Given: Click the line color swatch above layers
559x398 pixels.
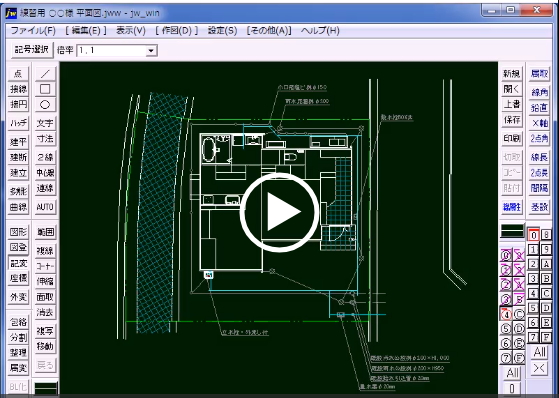Looking at the screenshot, I should pos(512,231).
